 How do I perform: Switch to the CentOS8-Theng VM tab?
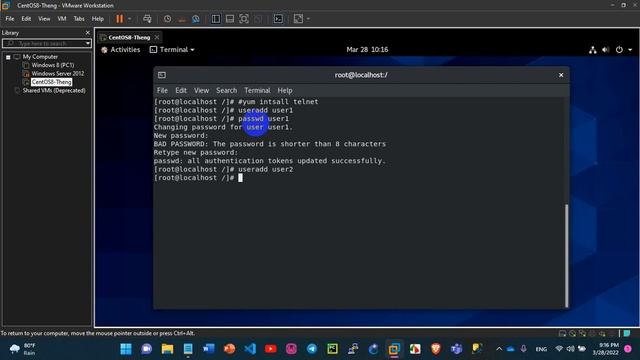point(129,38)
